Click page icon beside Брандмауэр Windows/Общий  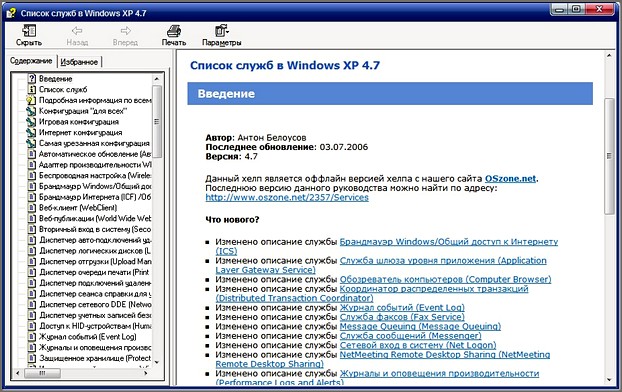[32, 186]
